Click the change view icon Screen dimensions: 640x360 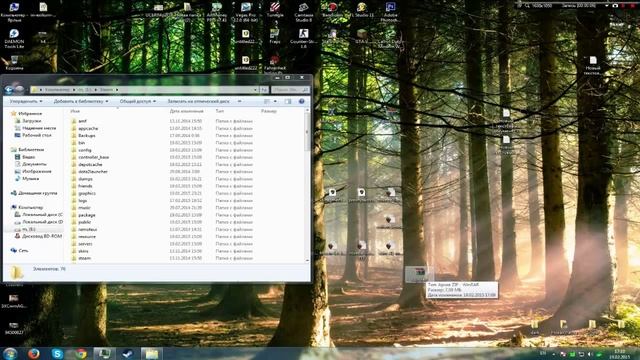267,101
